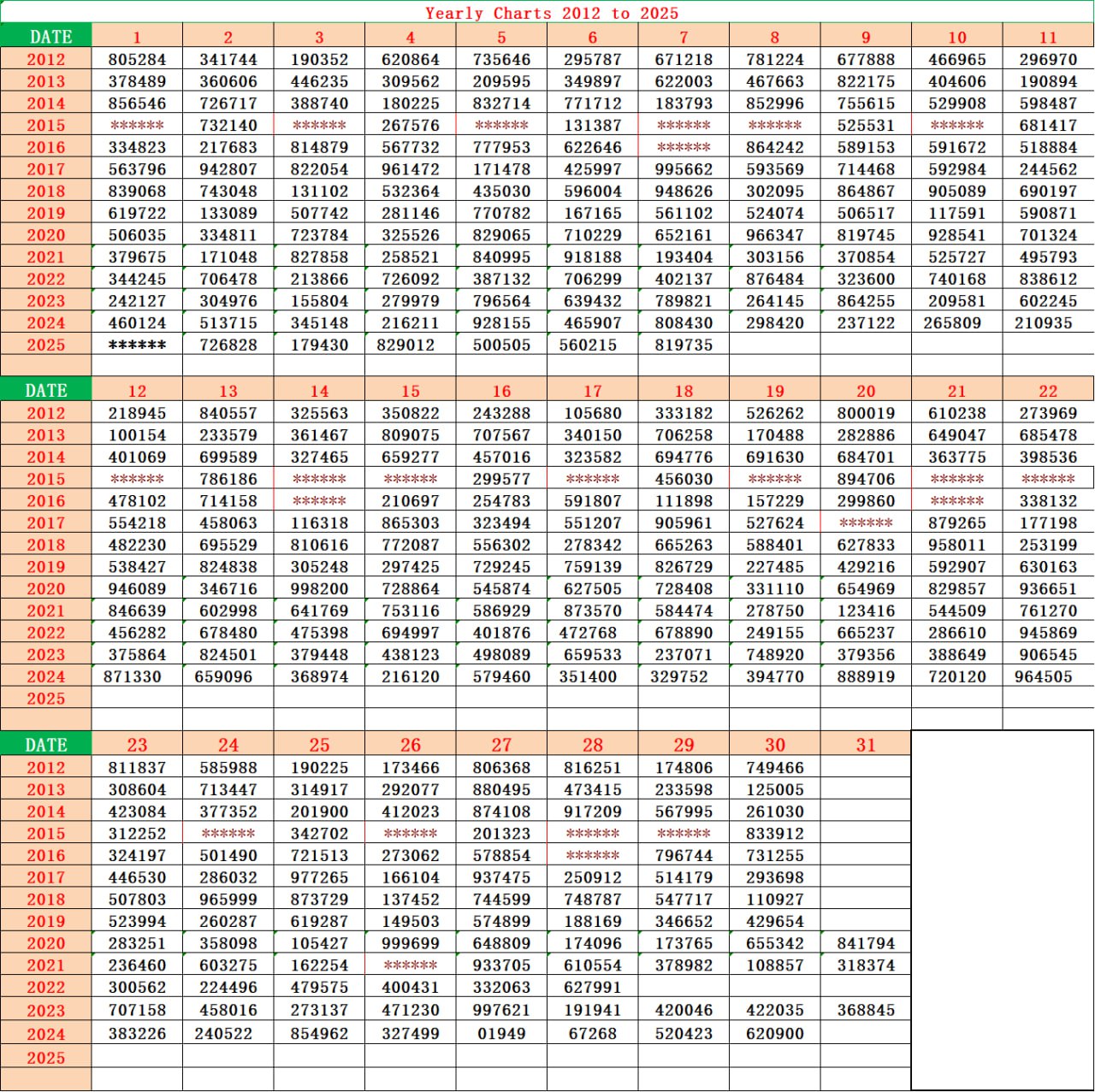This screenshot has width=1095, height=1092.
Task: Select the cell containing 242127
Action: (x=137, y=301)
